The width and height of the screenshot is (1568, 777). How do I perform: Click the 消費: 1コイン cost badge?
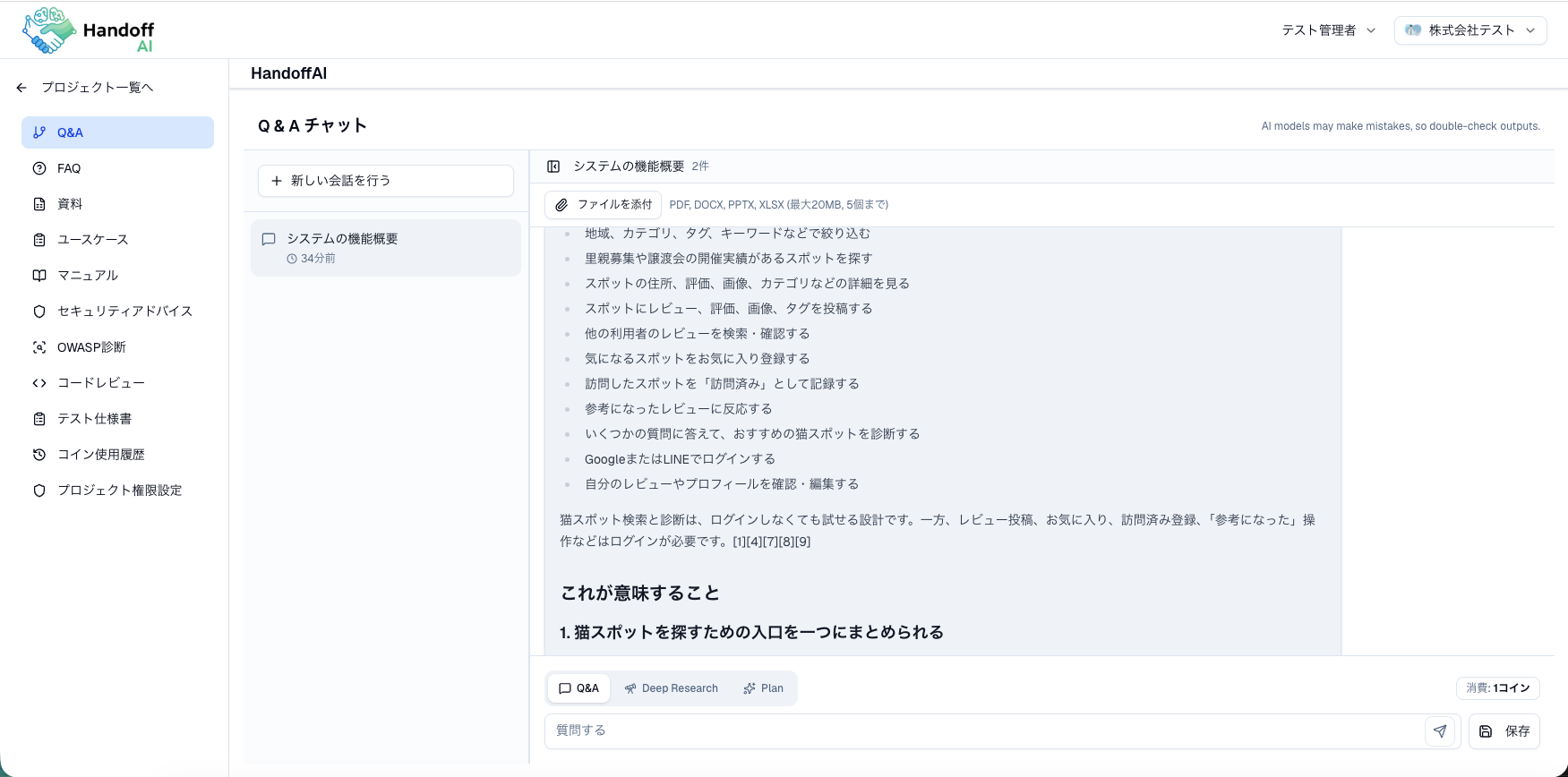(x=1498, y=688)
